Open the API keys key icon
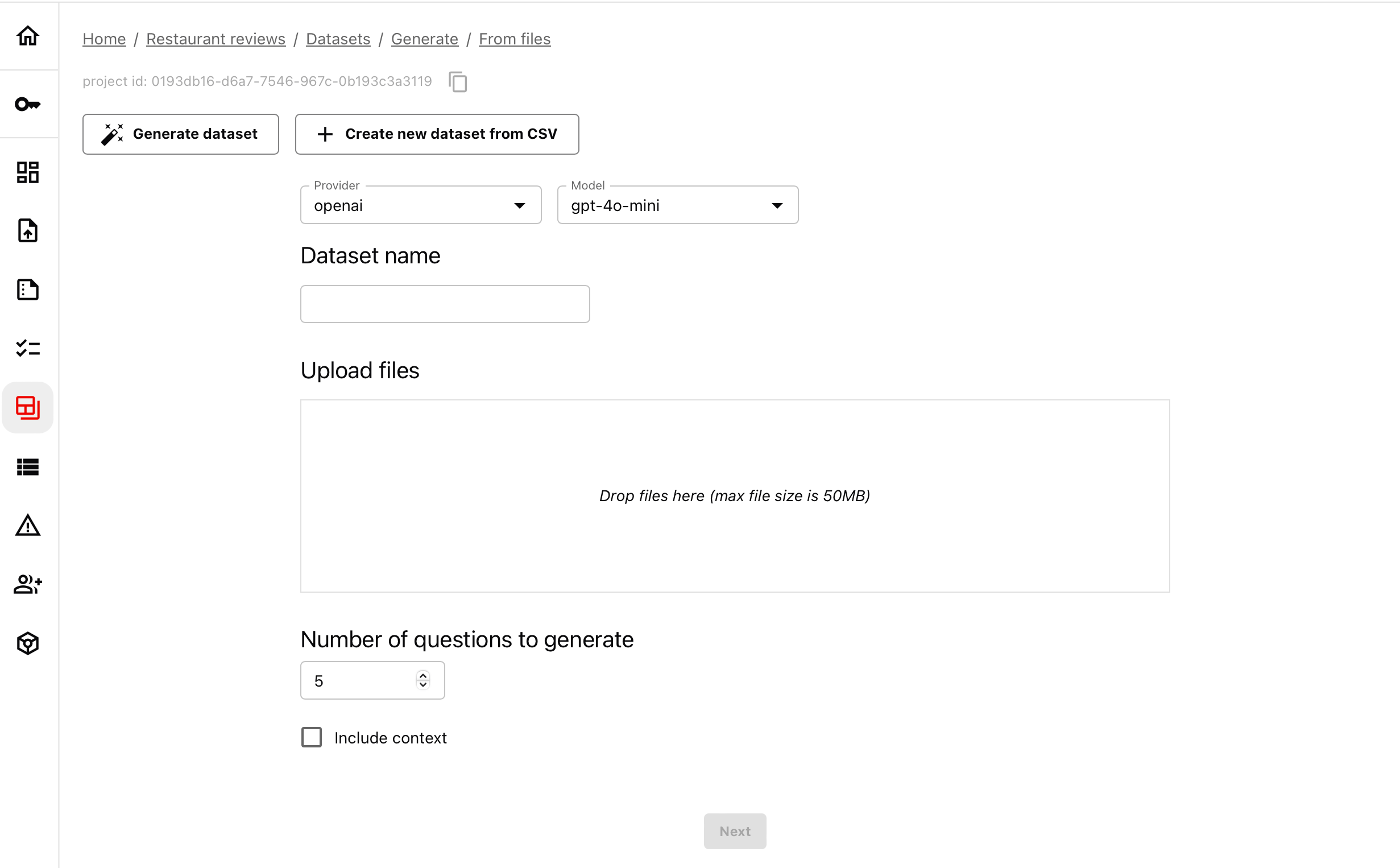Image resolution: width=1400 pixels, height=868 pixels. [27, 105]
